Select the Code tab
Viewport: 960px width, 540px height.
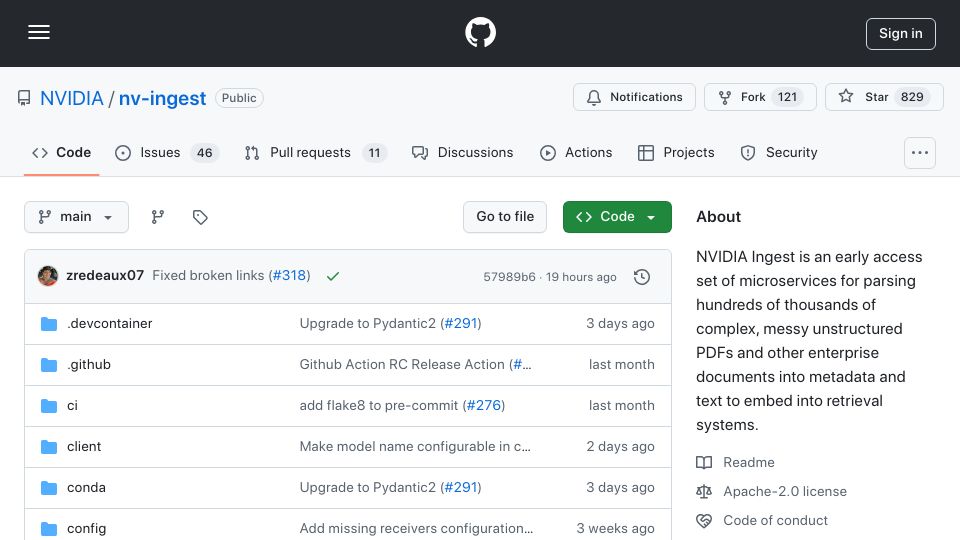(x=61, y=152)
